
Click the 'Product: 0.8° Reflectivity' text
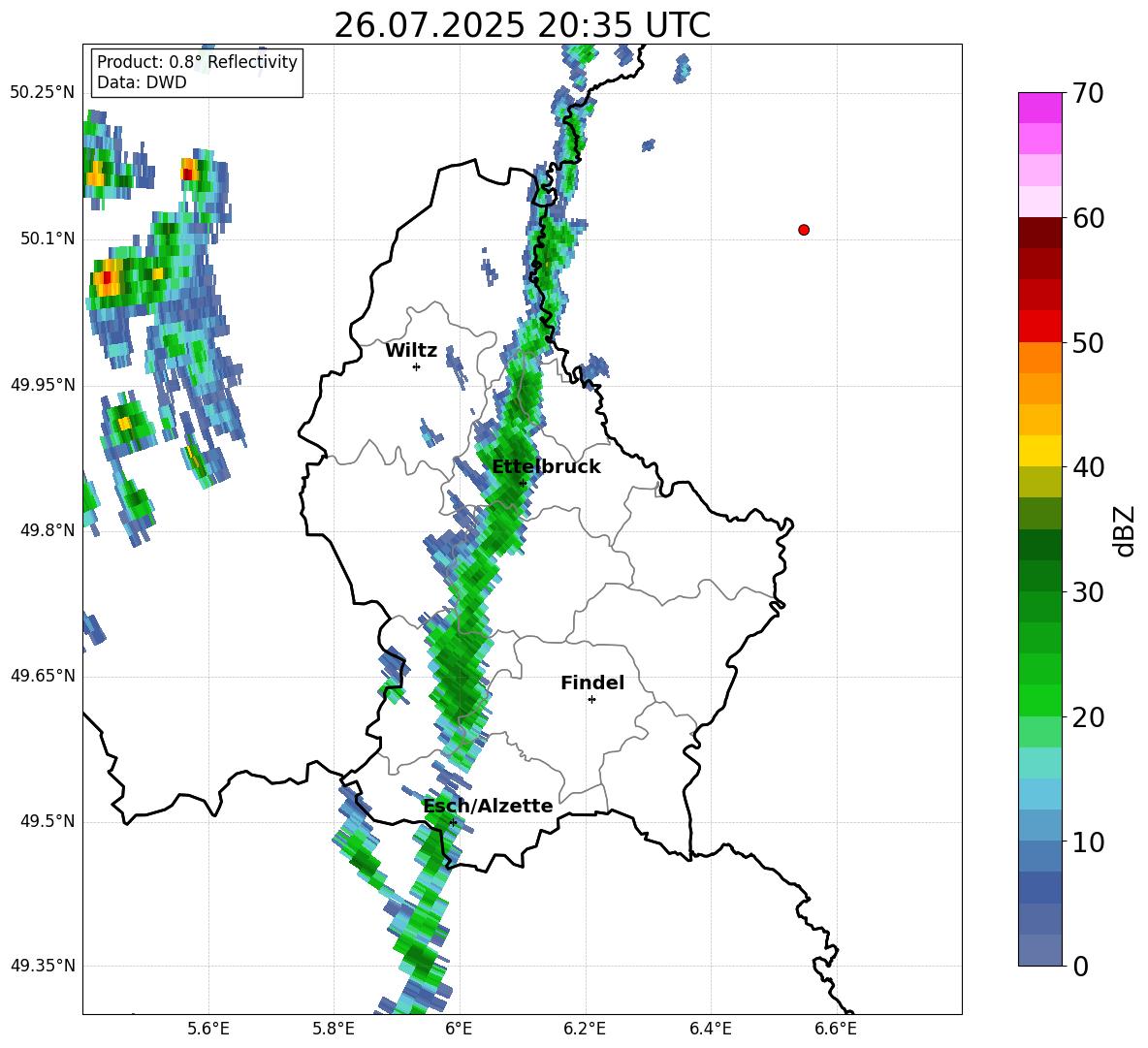(x=197, y=62)
